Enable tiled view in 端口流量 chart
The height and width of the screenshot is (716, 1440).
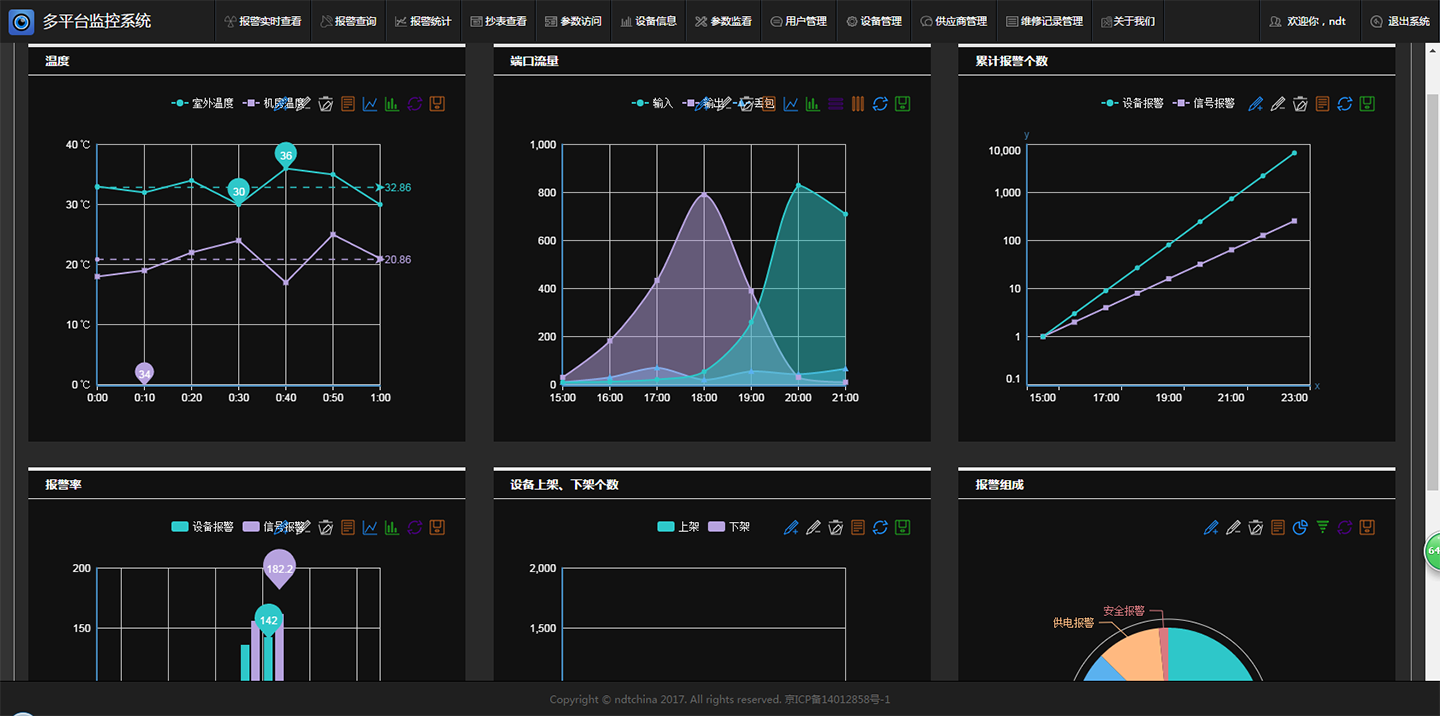857,103
